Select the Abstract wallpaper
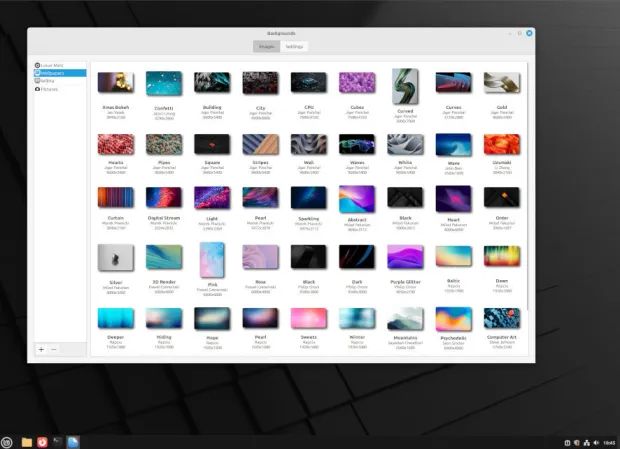 pyautogui.click(x=357, y=199)
